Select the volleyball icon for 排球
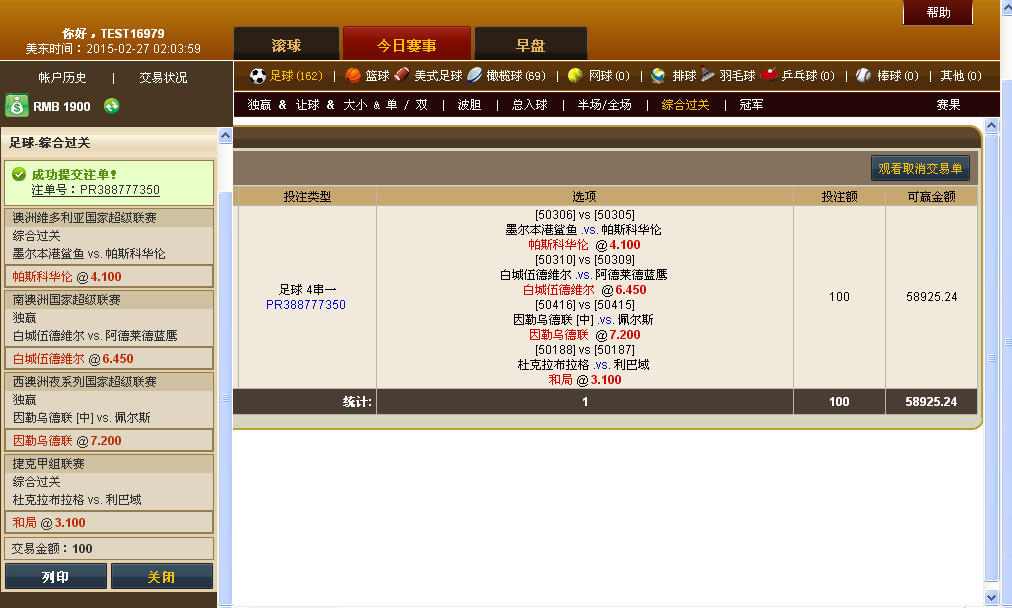 pos(658,76)
